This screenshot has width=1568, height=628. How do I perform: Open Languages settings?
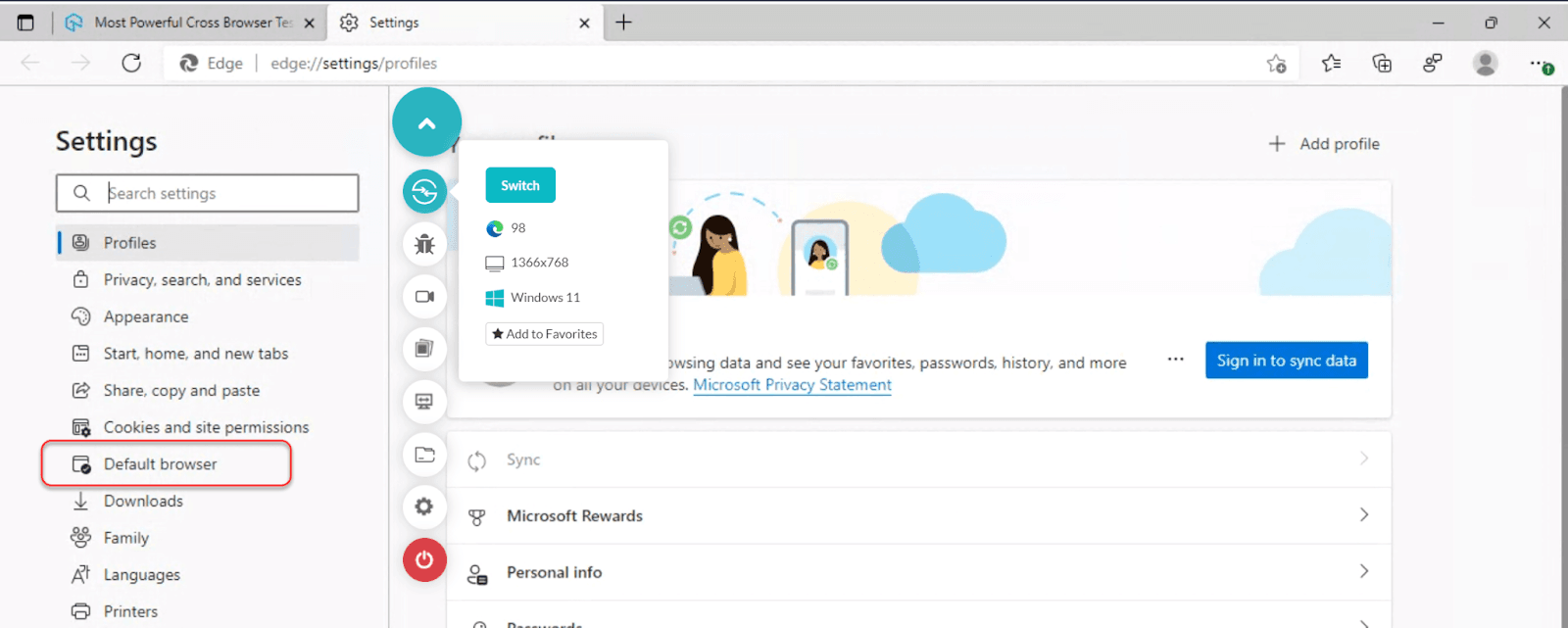[x=208, y=574]
